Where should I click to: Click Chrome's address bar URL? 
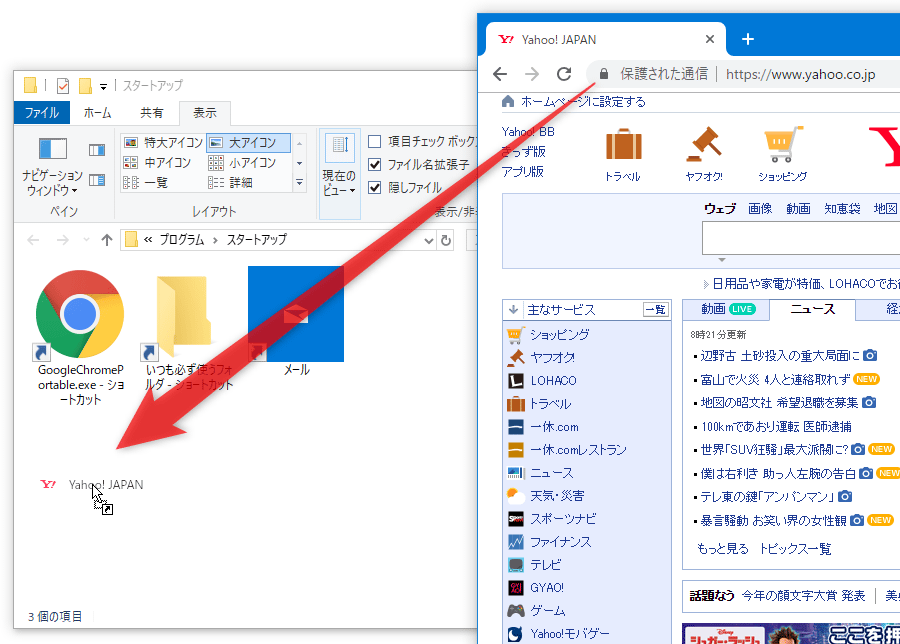[x=800, y=74]
